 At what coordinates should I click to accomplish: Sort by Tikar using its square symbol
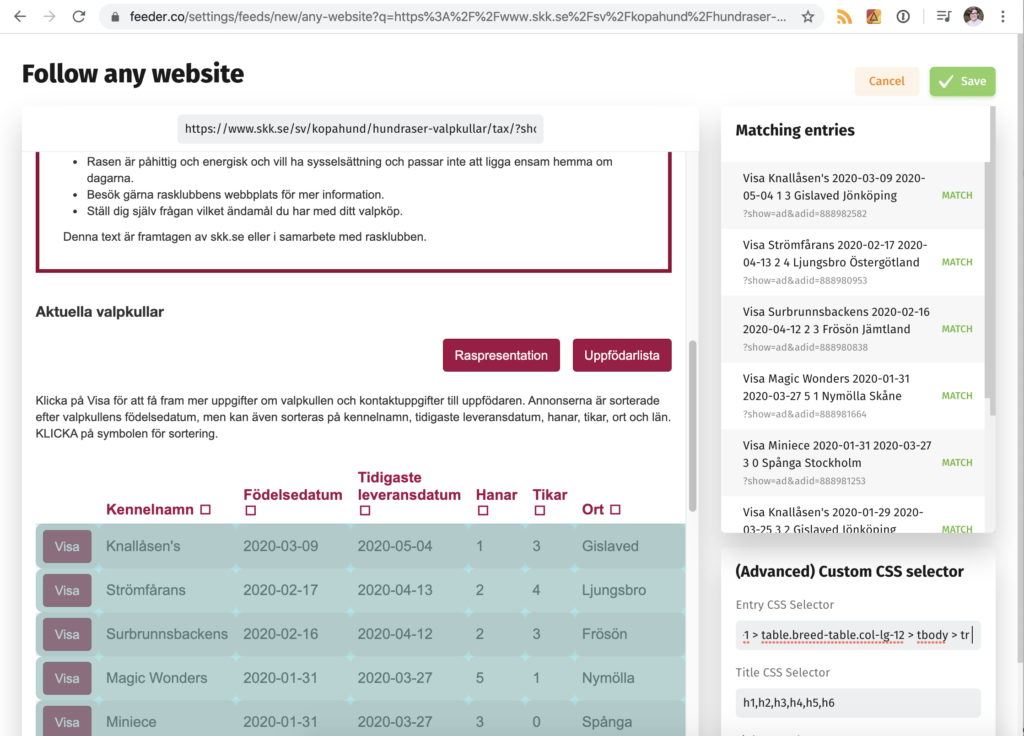click(x=539, y=511)
